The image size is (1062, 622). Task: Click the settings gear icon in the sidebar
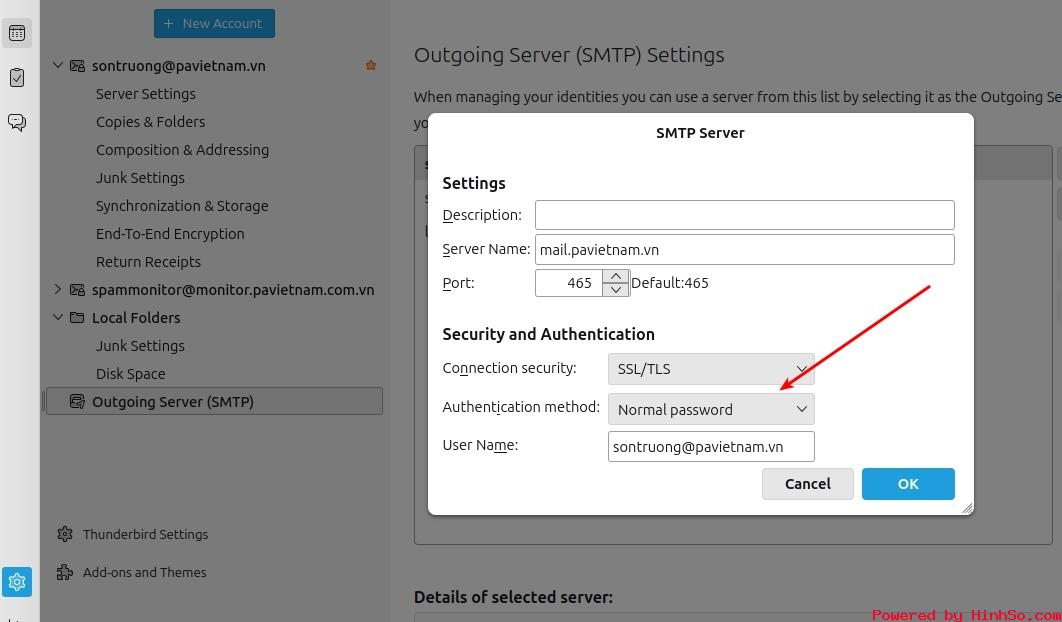pos(17,581)
